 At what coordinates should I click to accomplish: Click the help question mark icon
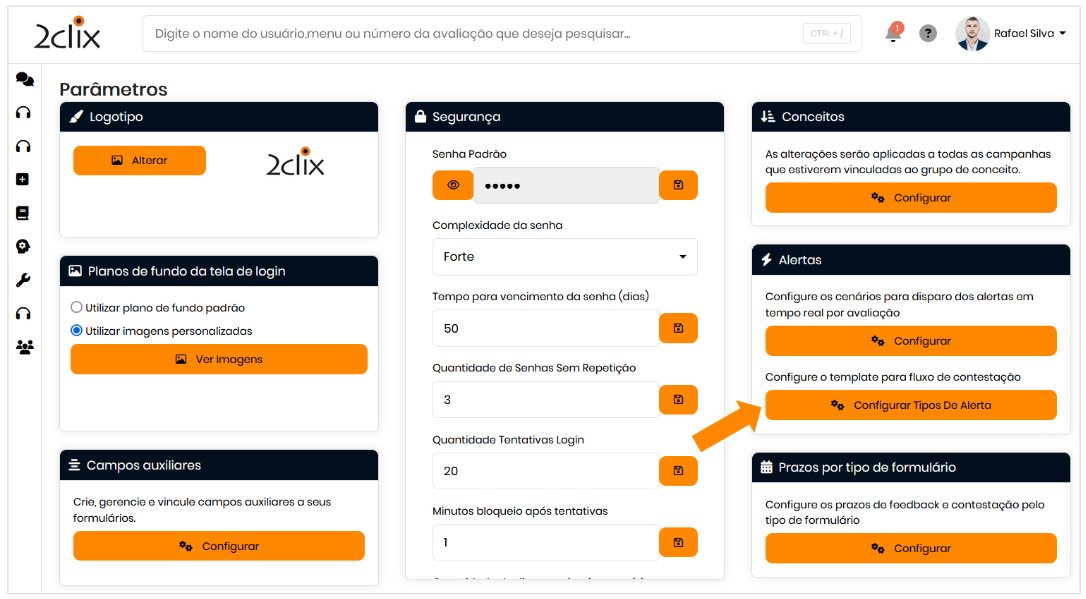coord(928,34)
